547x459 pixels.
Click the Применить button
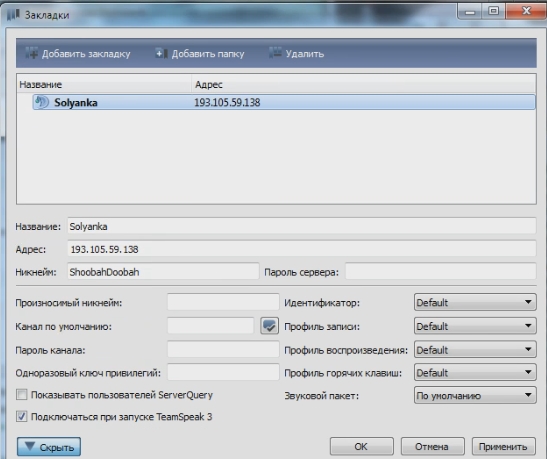click(503, 446)
